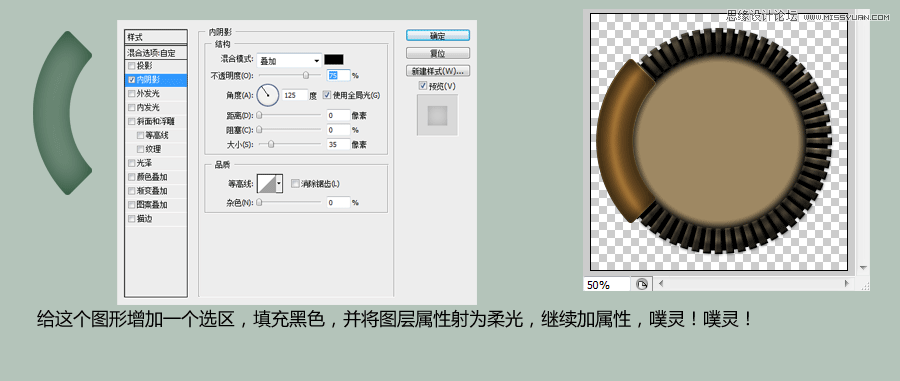Enable the 内发光 checkbox
Image resolution: width=900 pixels, height=381 pixels.
coord(132,107)
